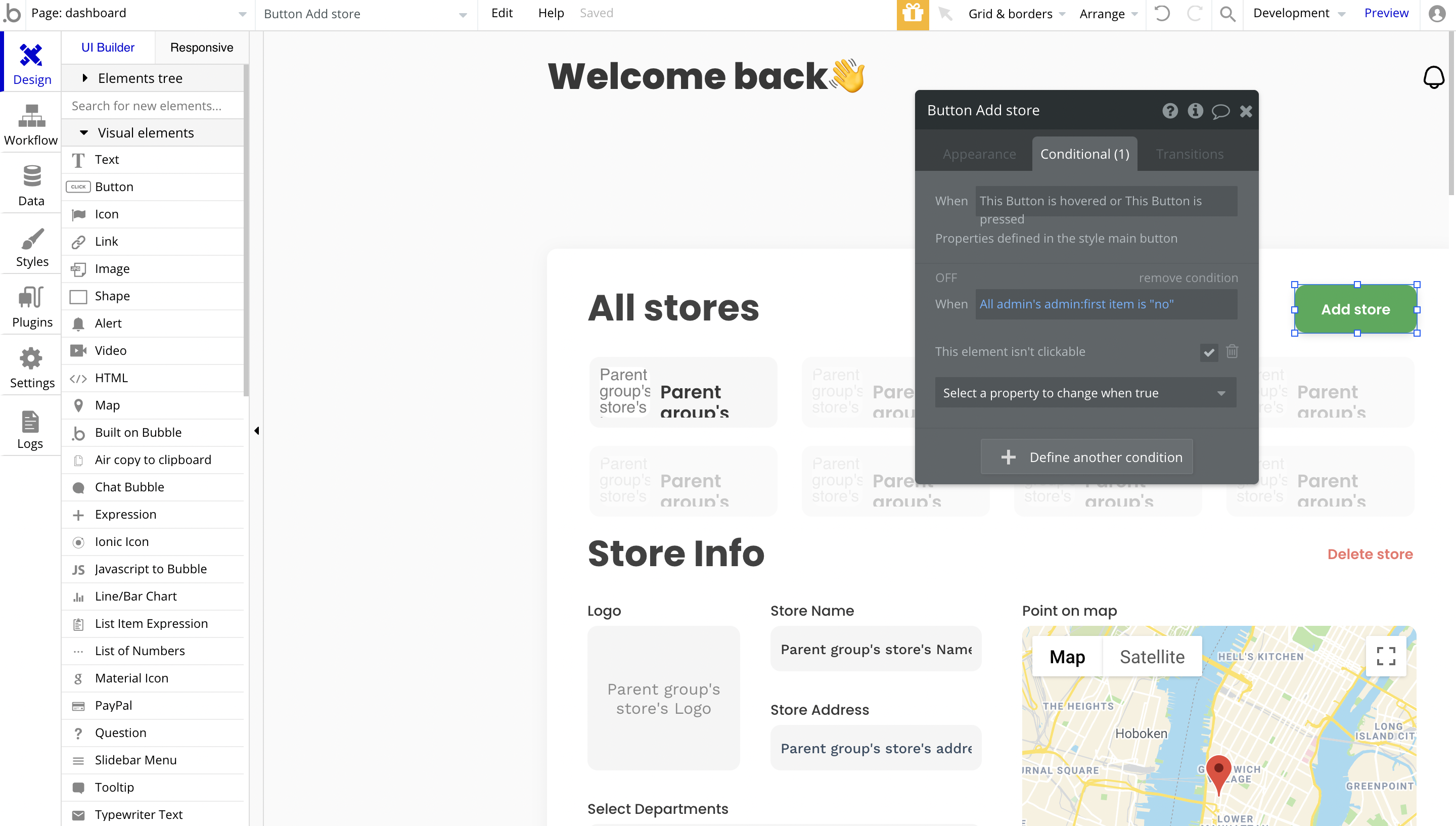Click the search magnifier icon in toolbar
The height and width of the screenshot is (826, 1456).
1227,14
